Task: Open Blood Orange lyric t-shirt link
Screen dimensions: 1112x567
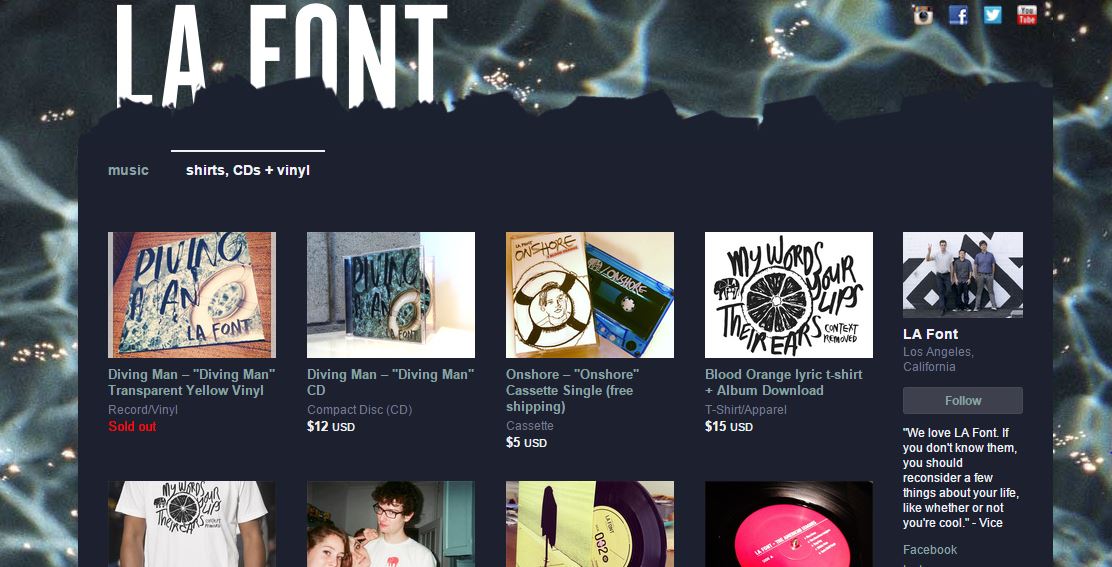Action: click(x=784, y=382)
